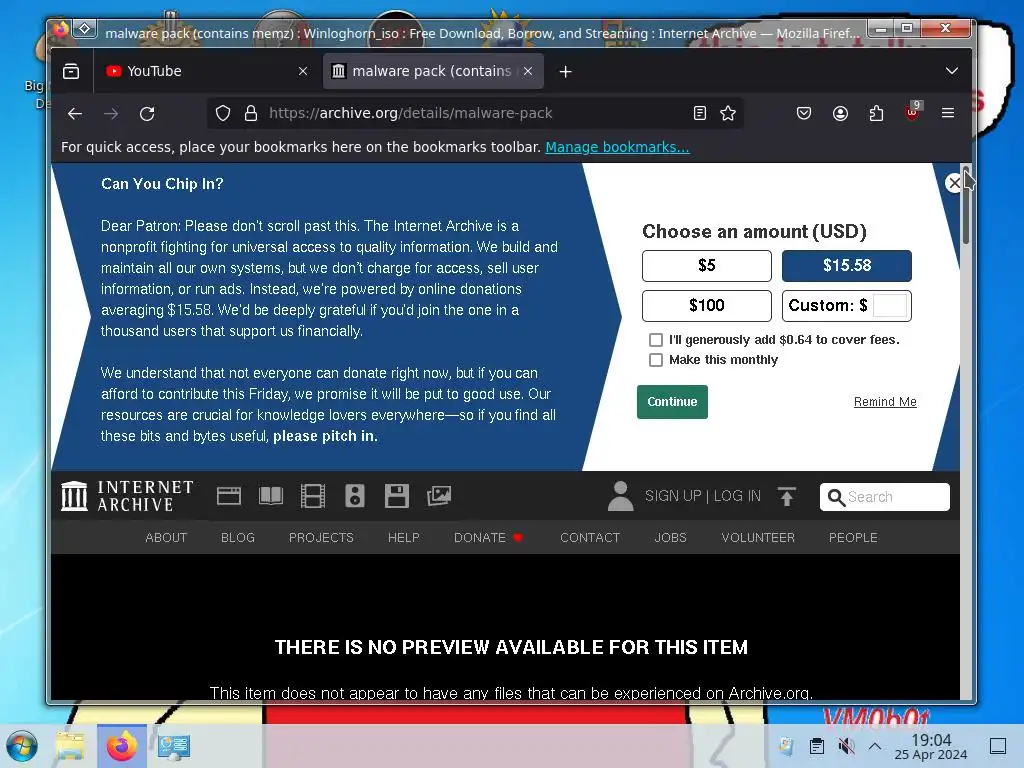Expand the hidden tray icons chevron
1024x768 pixels.
click(x=875, y=746)
